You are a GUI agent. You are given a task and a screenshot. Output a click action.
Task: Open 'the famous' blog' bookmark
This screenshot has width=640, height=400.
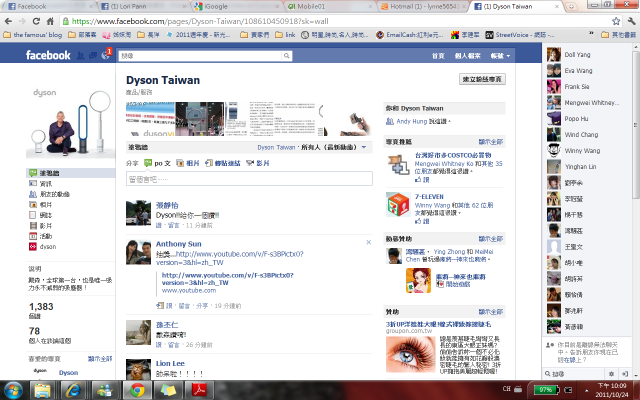coord(33,35)
